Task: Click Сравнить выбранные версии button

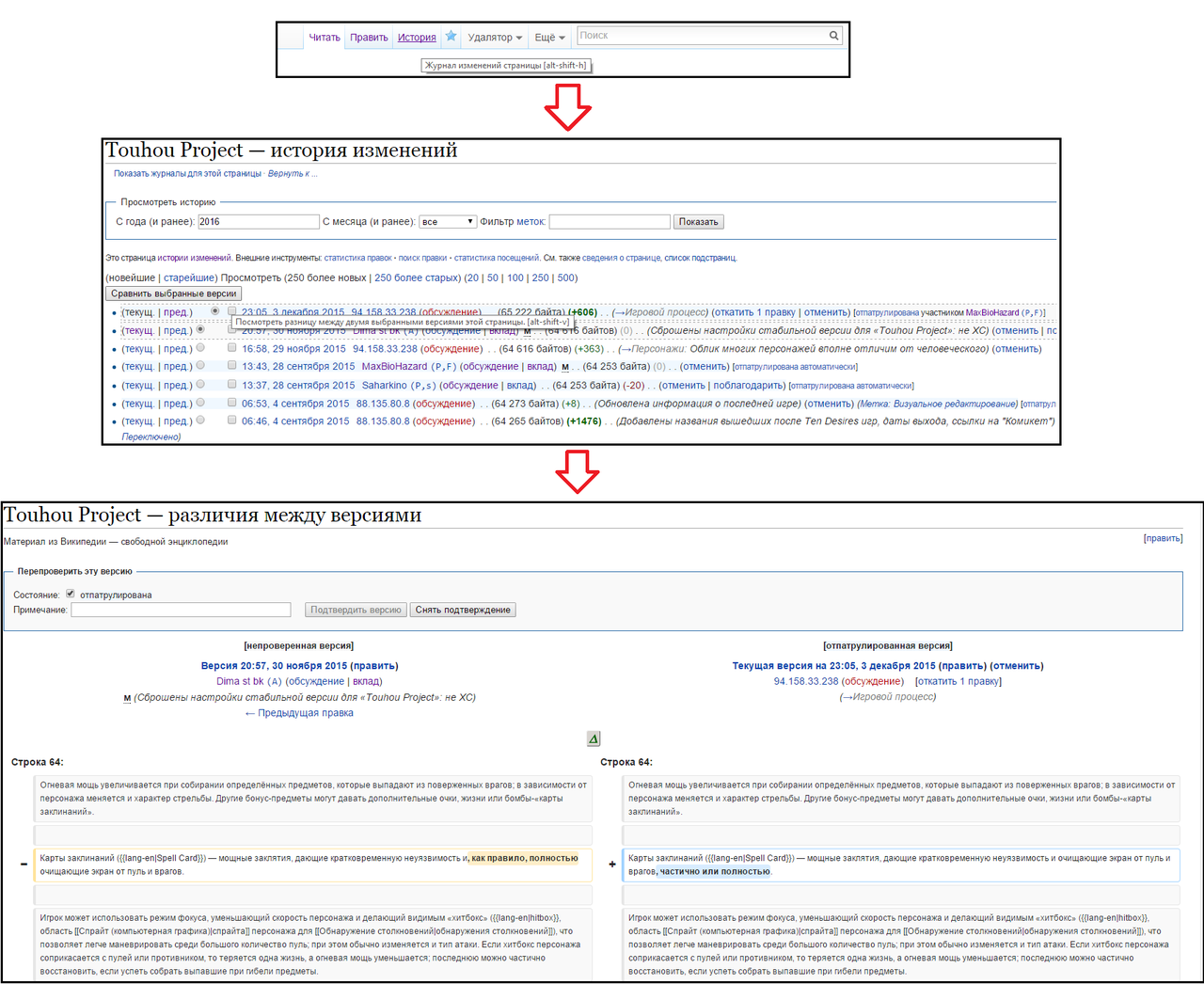Action: [x=174, y=294]
